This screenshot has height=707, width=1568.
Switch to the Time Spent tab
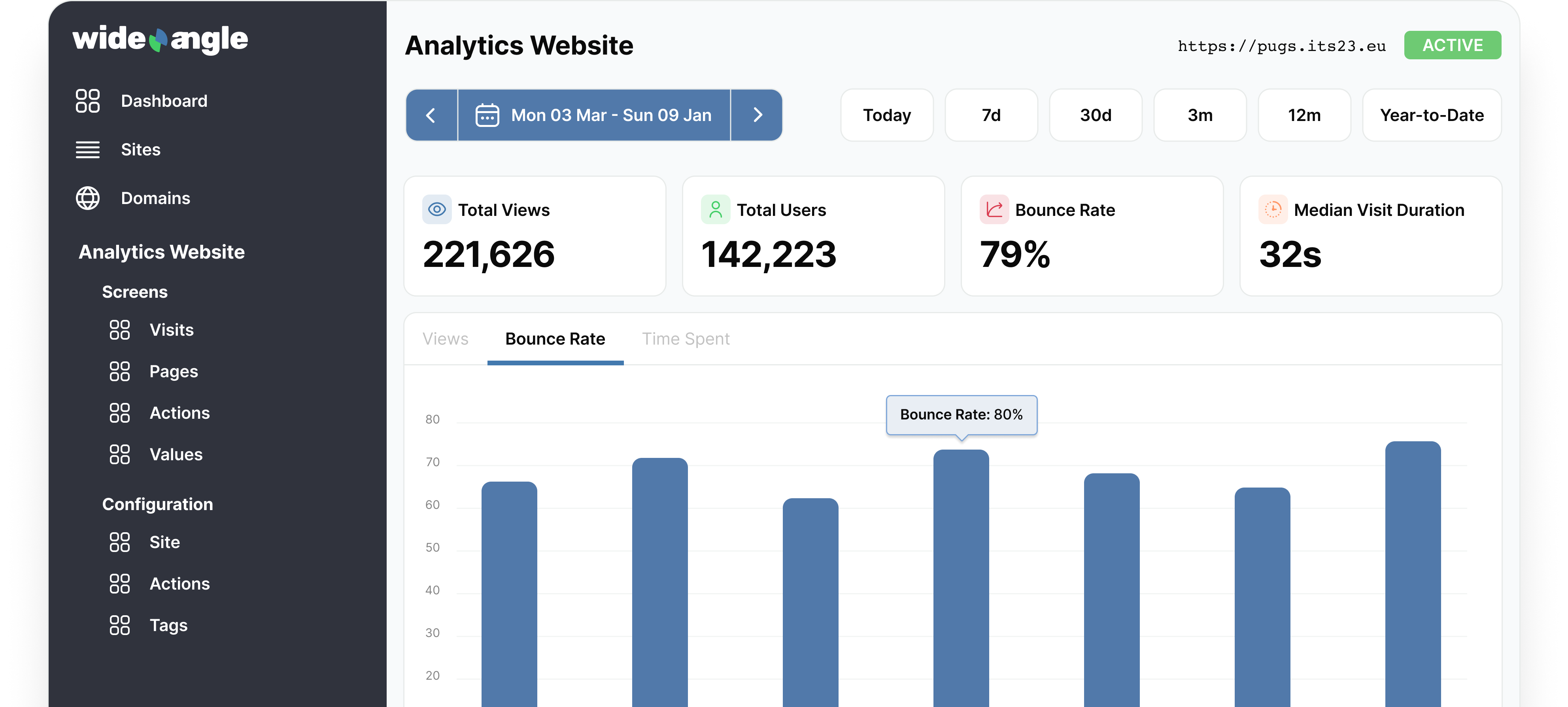click(686, 339)
